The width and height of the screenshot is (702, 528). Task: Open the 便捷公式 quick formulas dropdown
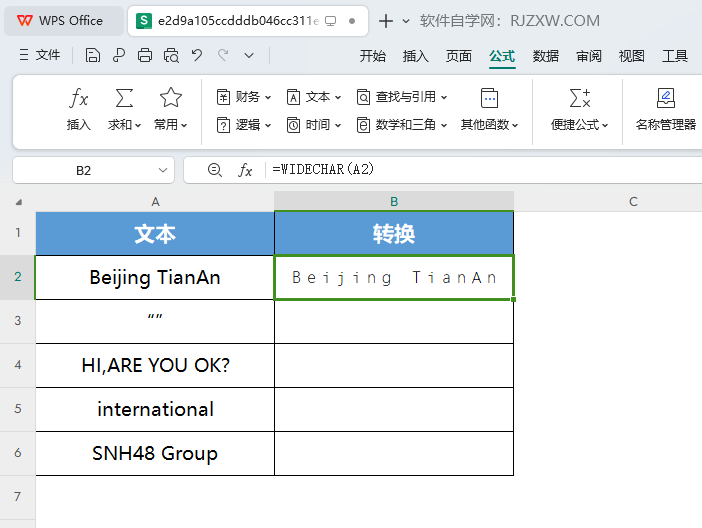(579, 110)
